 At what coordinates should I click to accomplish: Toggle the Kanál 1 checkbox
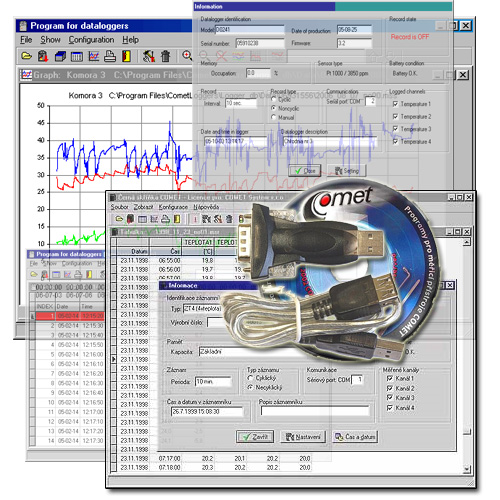coord(390,378)
